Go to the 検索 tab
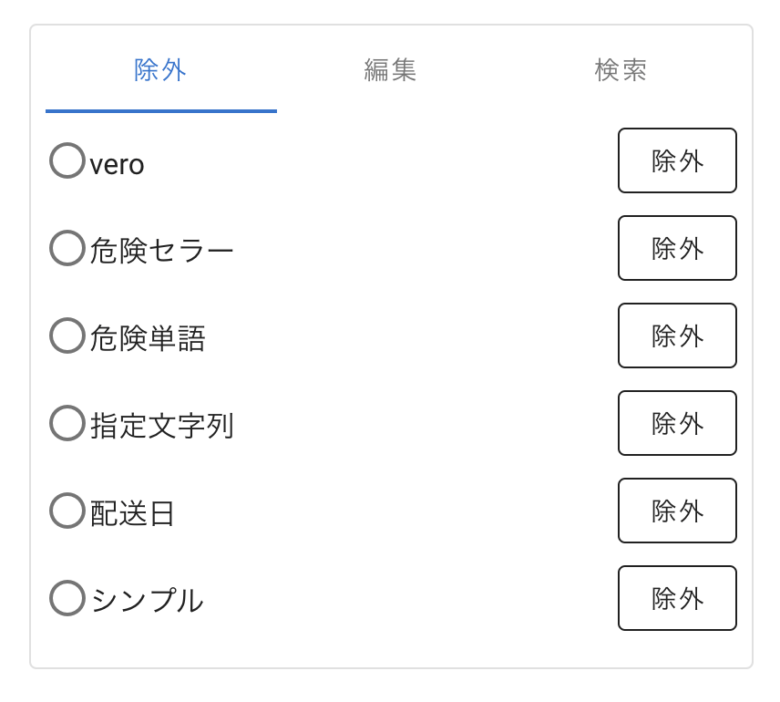Viewport: 780px width, 702px height. 621,70
